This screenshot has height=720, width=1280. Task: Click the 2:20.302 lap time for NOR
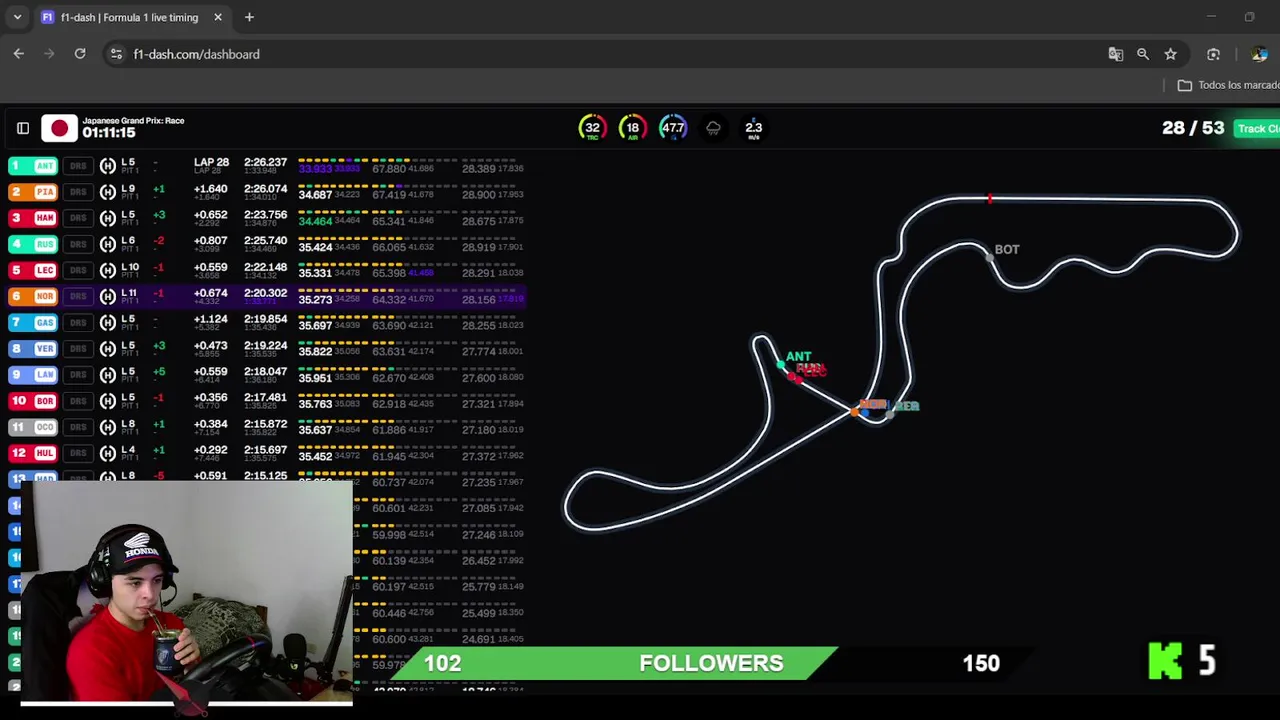click(265, 293)
